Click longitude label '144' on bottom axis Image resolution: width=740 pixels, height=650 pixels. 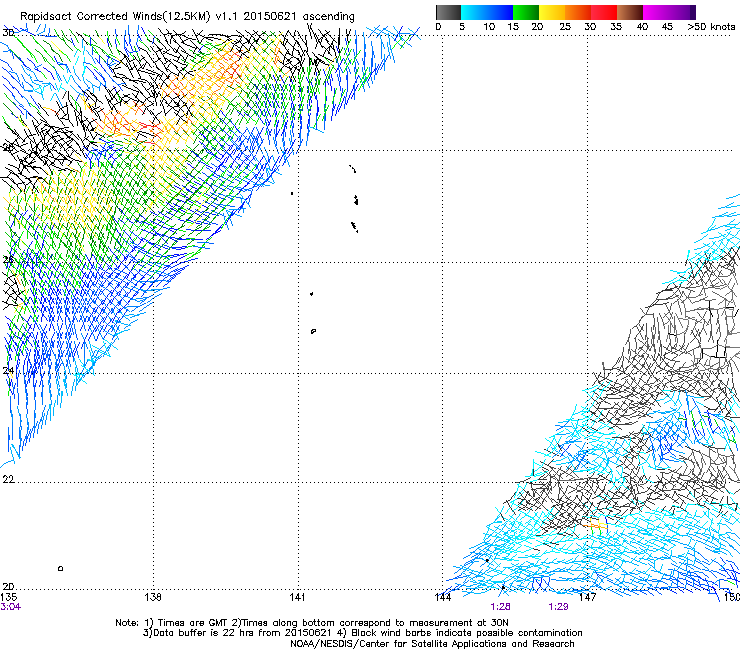pos(442,597)
